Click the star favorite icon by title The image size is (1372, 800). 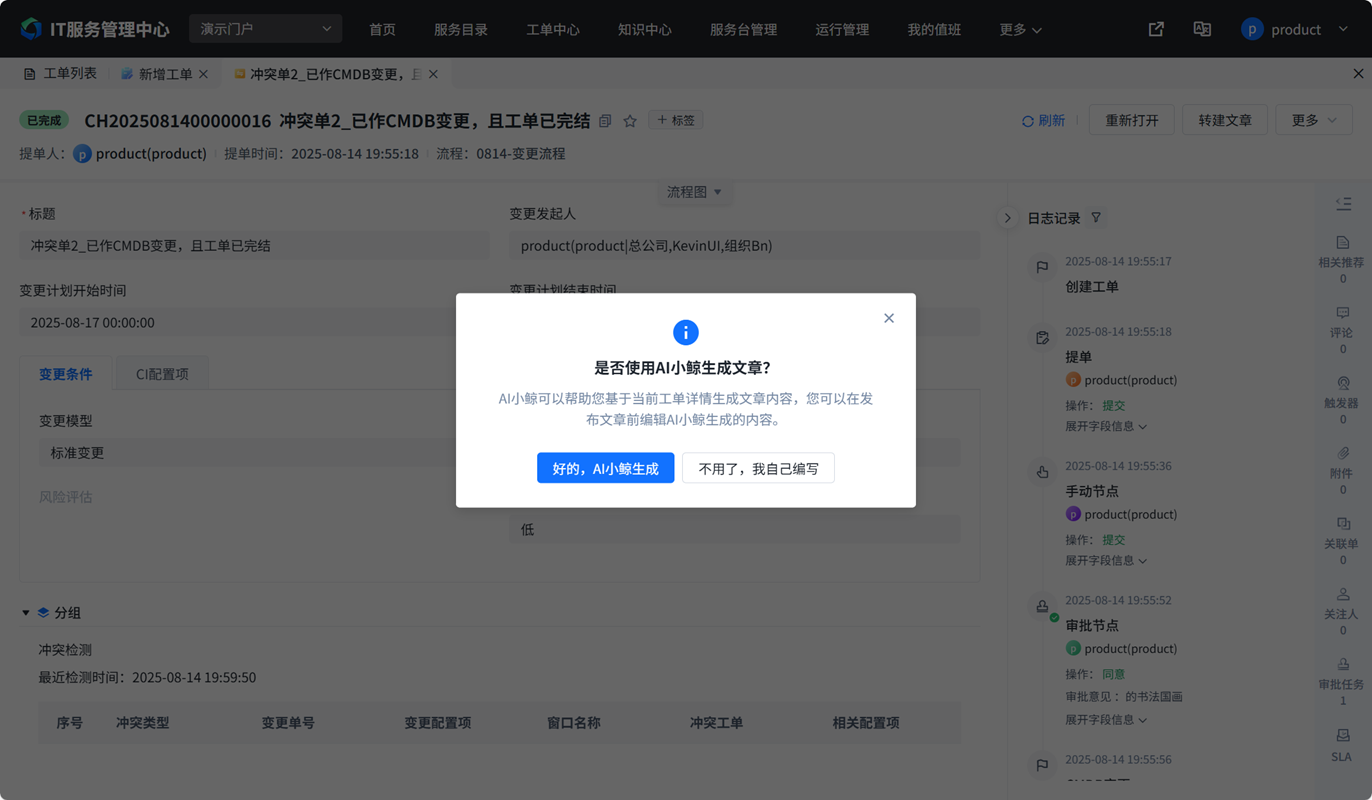[x=630, y=121]
